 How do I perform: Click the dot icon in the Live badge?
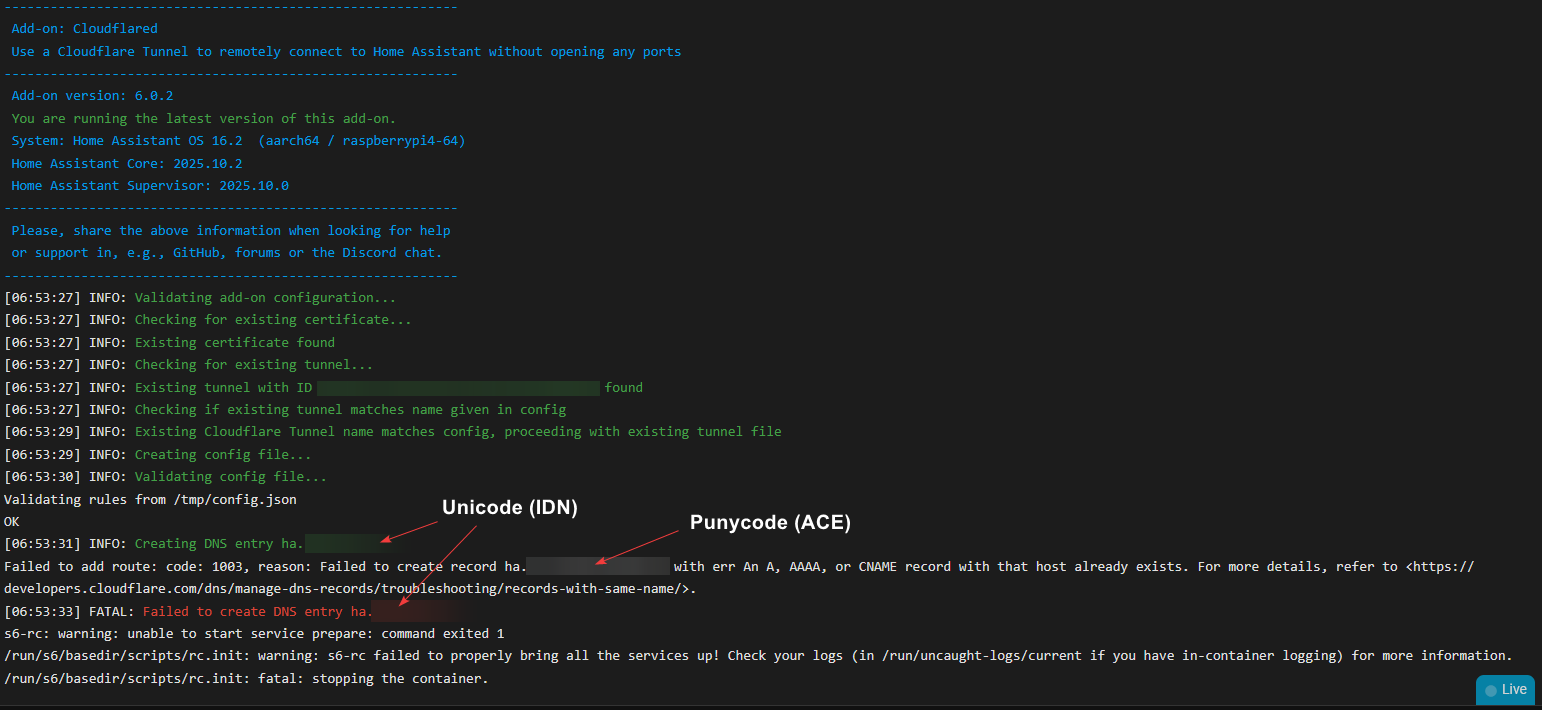pyautogui.click(x=1491, y=690)
